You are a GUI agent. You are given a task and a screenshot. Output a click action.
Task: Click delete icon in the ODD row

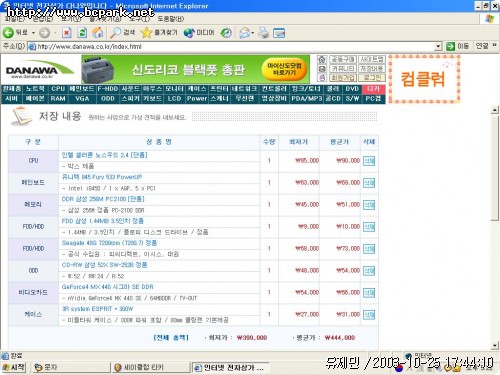(x=369, y=271)
